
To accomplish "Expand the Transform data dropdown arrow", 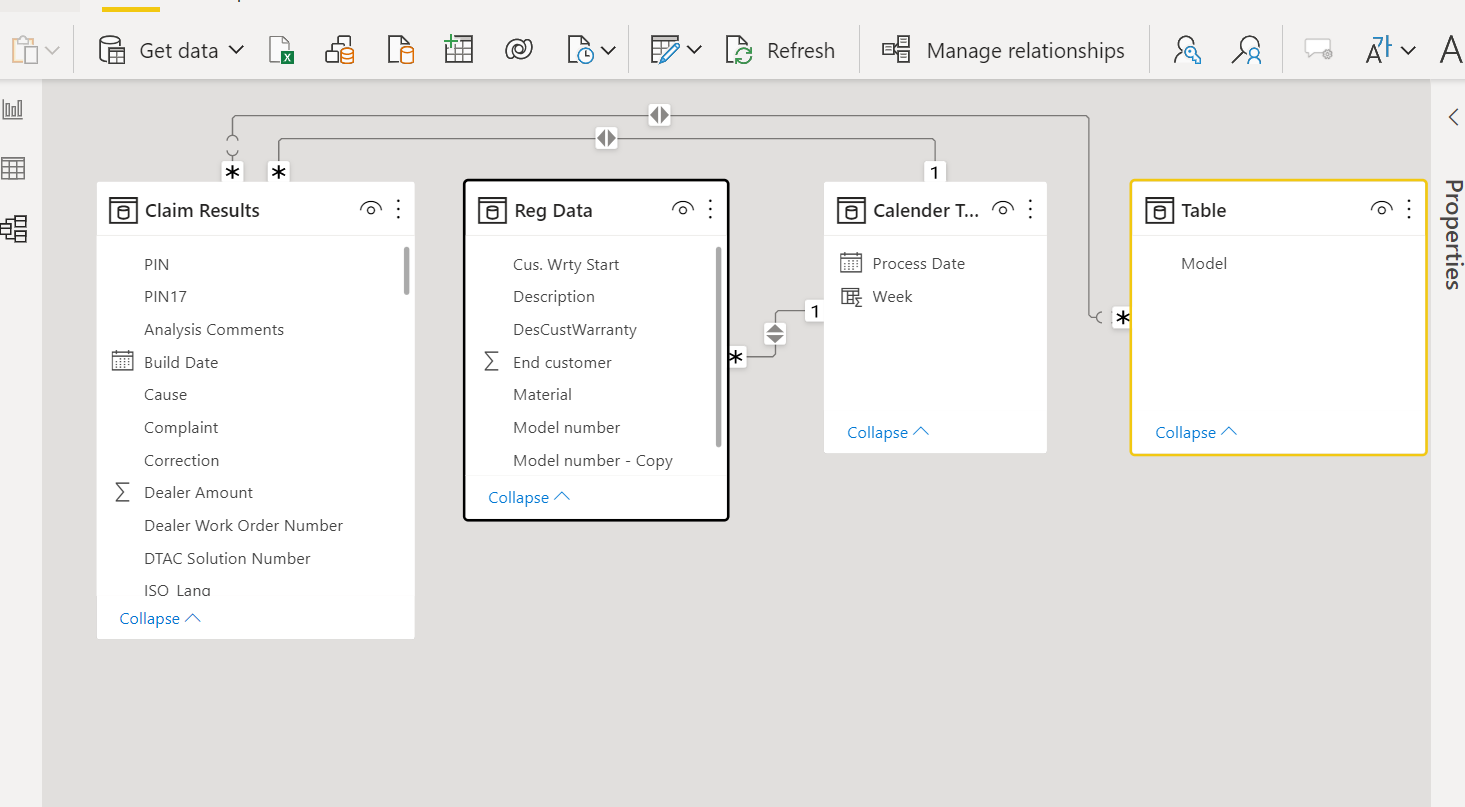I will [x=694, y=50].
